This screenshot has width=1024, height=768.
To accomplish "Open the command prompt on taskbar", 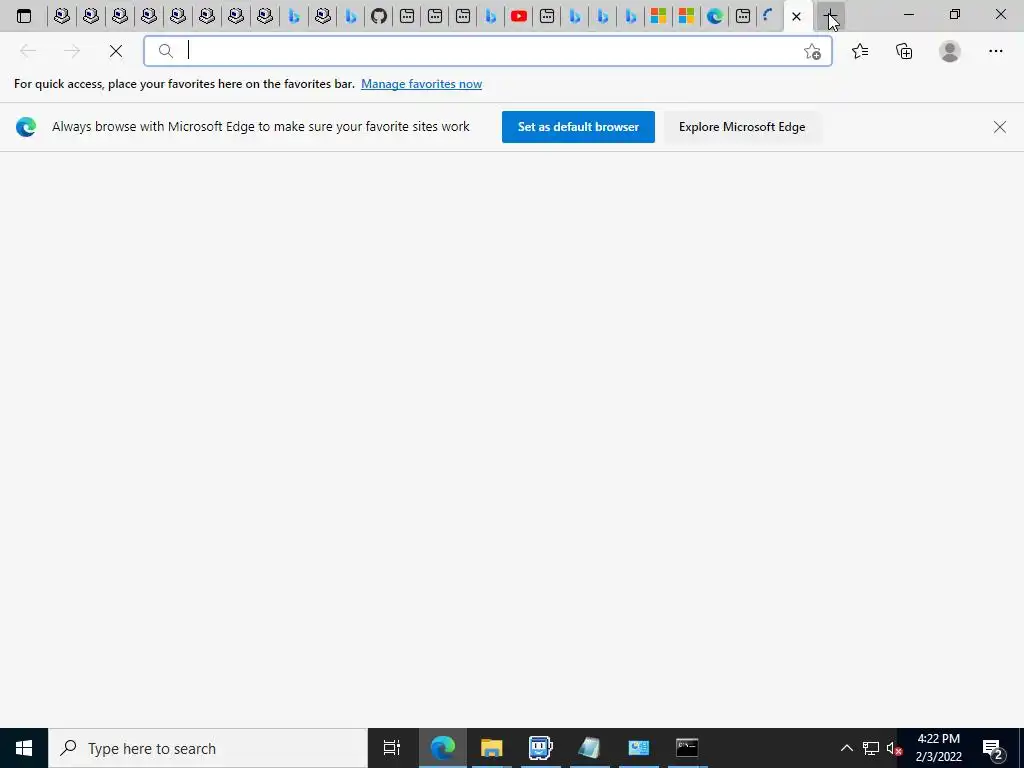I will click(687, 748).
